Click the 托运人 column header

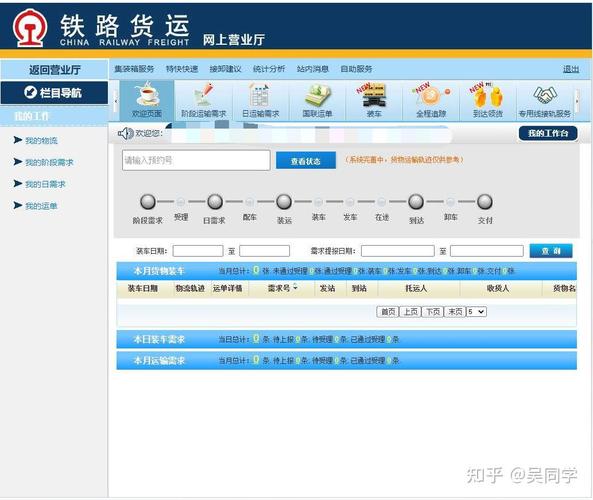pyautogui.click(x=416, y=288)
